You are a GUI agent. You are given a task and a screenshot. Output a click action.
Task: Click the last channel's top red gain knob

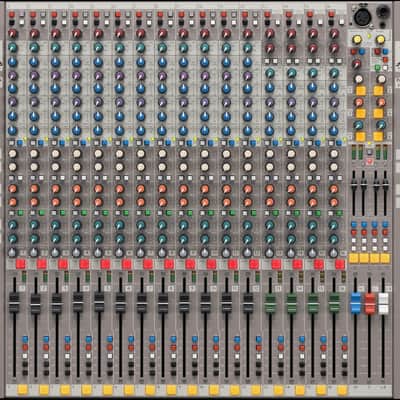[334, 34]
